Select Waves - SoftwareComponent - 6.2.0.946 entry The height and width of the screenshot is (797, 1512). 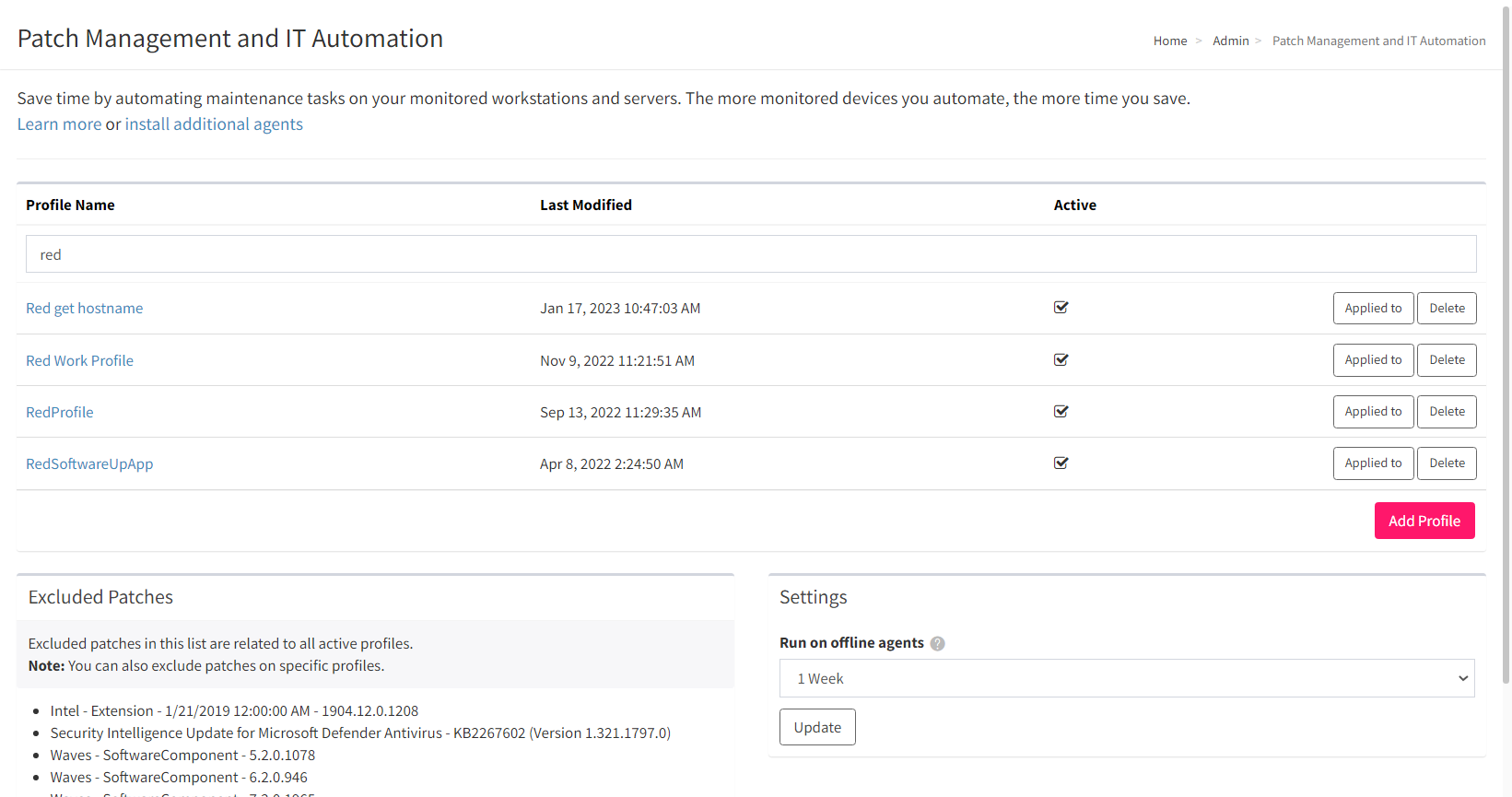[179, 777]
